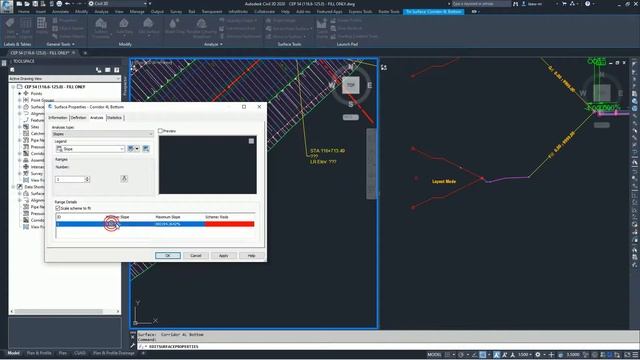Open the Statistics tab
Image resolution: width=640 pixels, height=360 pixels.
[x=114, y=118]
